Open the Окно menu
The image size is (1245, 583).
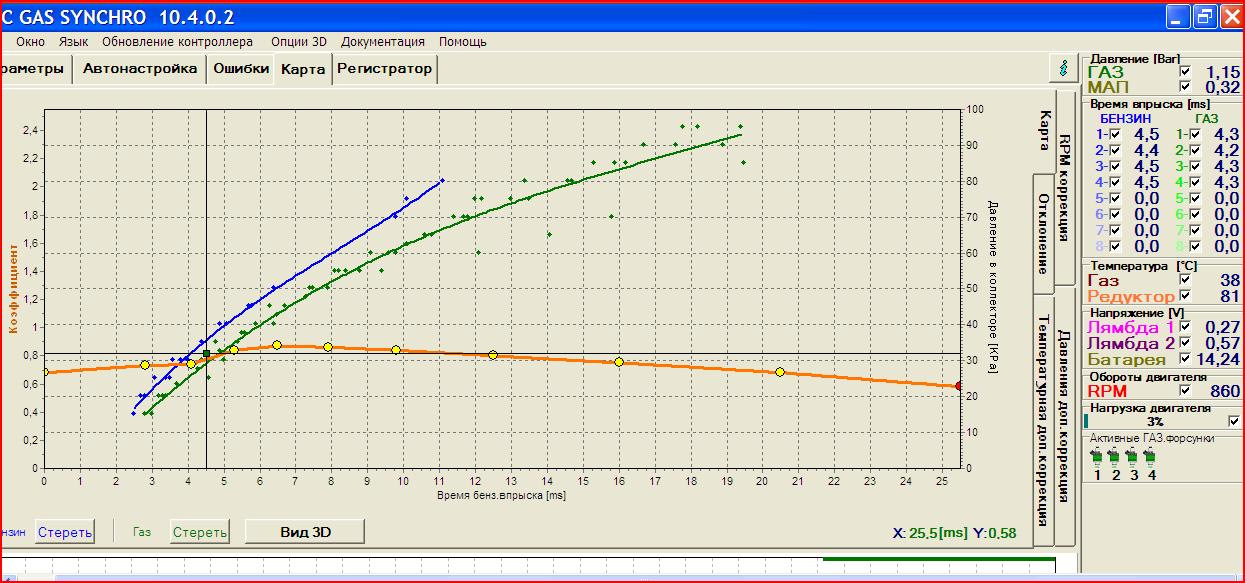tap(30, 42)
